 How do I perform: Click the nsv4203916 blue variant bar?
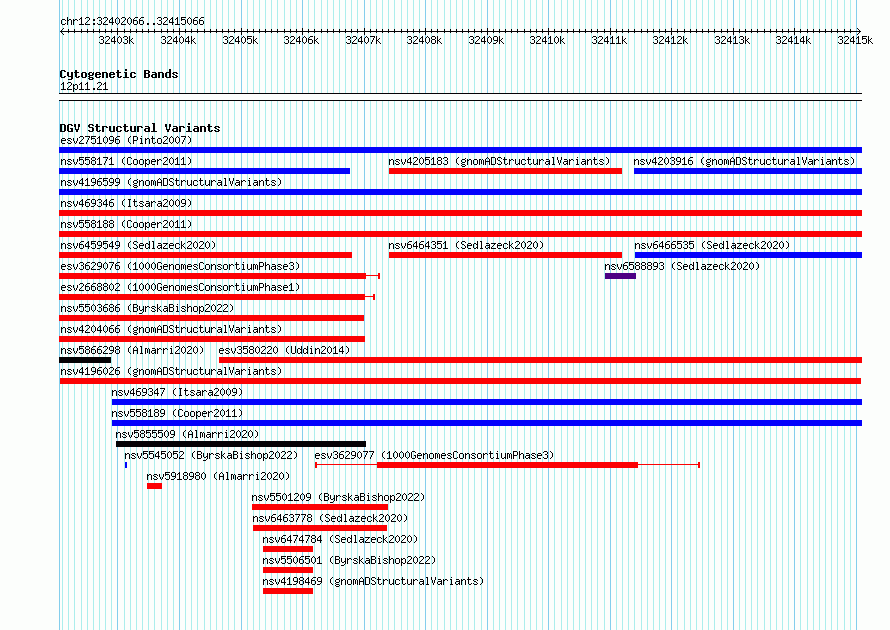tap(748, 171)
